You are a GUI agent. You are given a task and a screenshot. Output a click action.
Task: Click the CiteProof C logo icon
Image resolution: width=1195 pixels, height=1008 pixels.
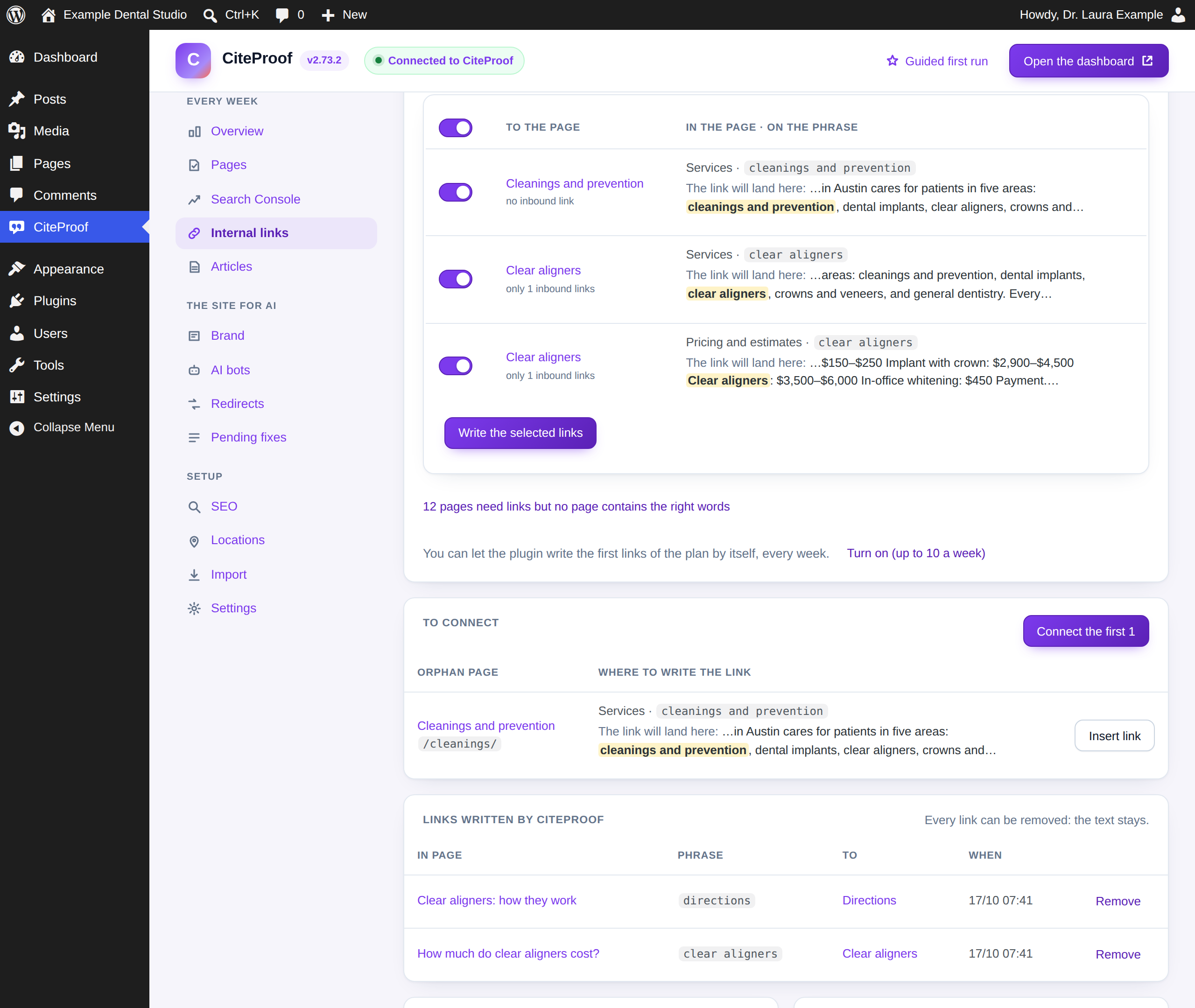193,60
